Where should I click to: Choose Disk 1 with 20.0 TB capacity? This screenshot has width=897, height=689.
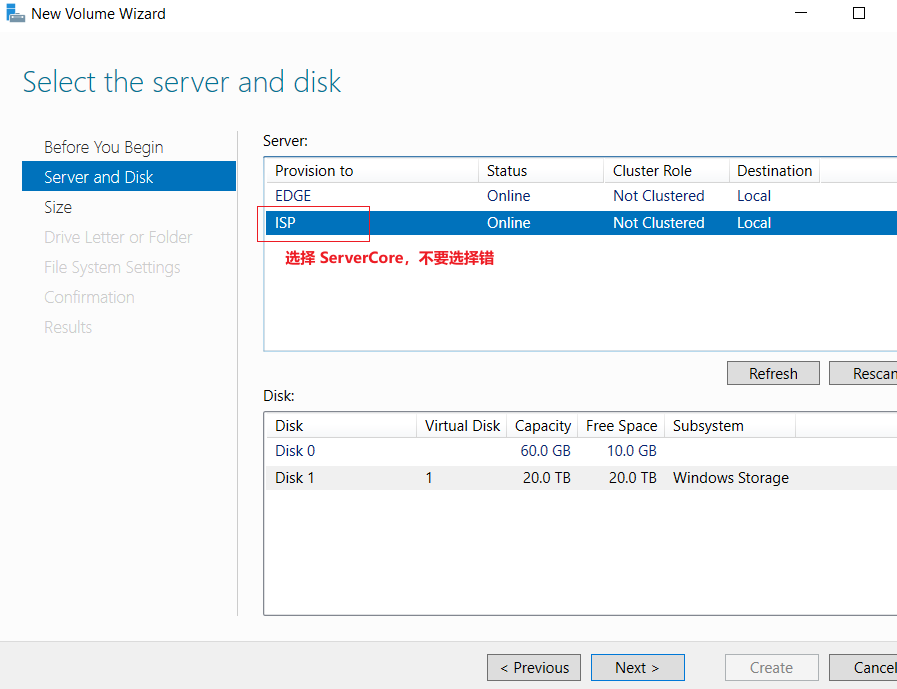click(x=581, y=478)
